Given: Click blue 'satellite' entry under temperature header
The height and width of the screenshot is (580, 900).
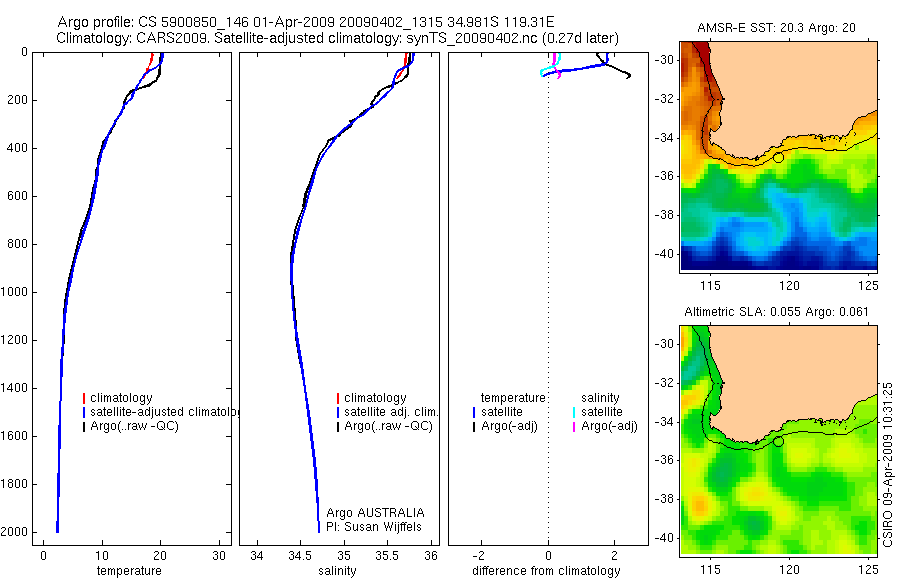Looking at the screenshot, I should click(502, 412).
